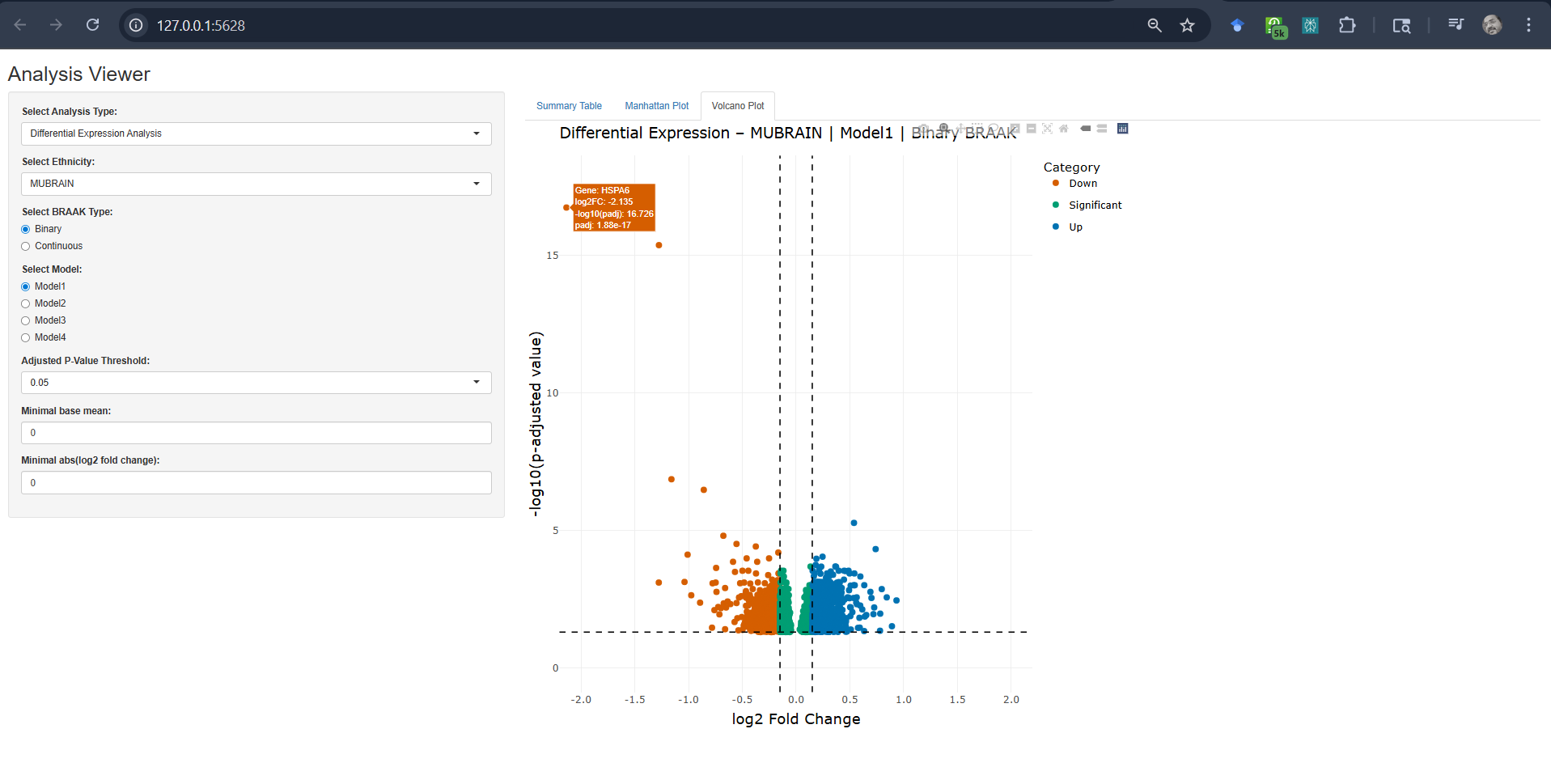
Task: Toggle the Significant legend entry
Action: [x=1095, y=206]
